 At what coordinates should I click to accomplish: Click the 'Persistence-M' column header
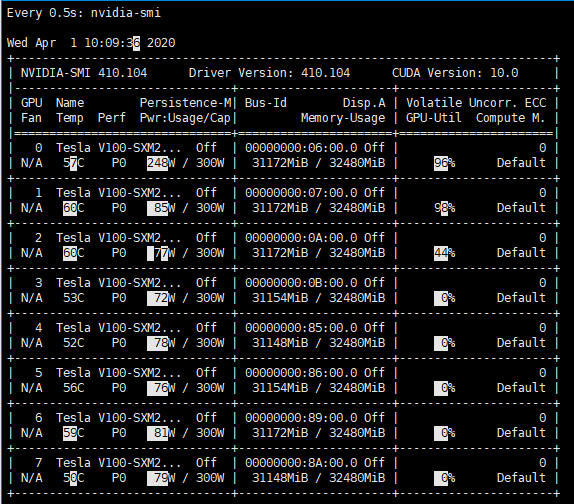click(186, 103)
